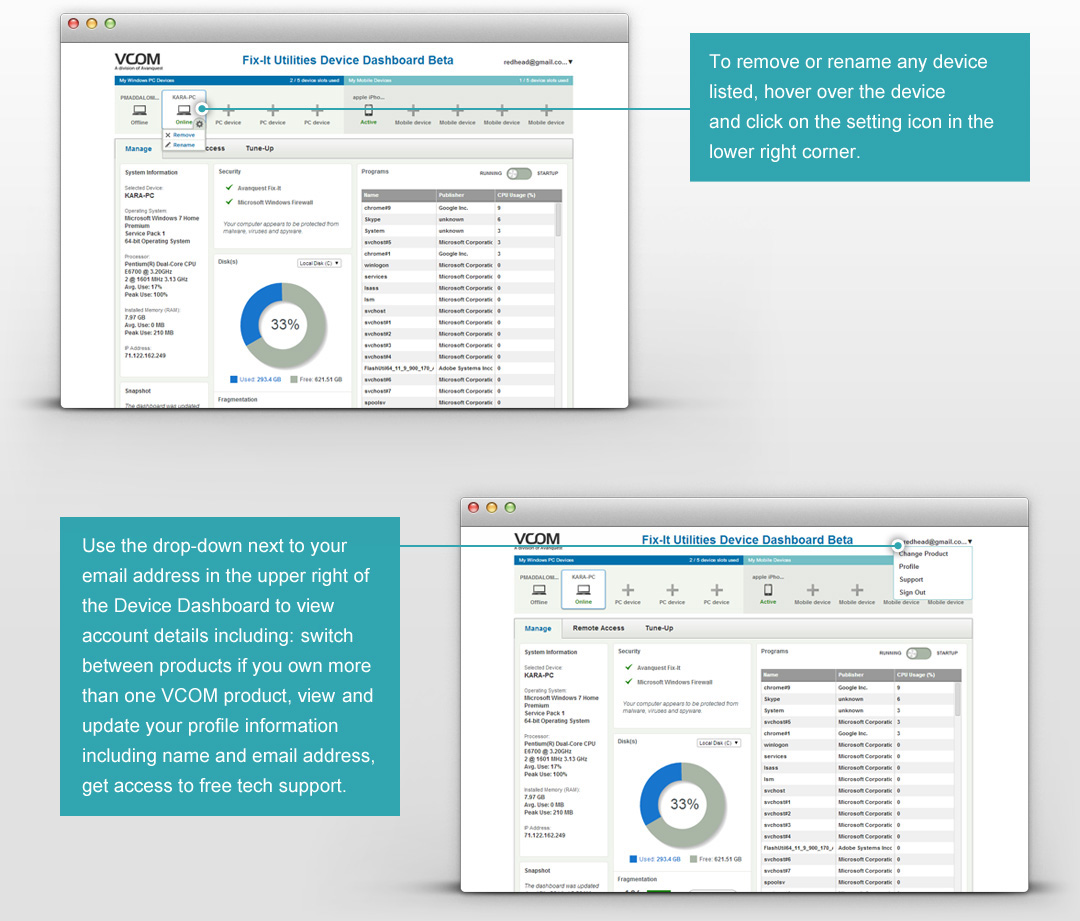The height and width of the screenshot is (921, 1080).
Task: Sort by the Publisher column header in bottom window
Action: 865,674
